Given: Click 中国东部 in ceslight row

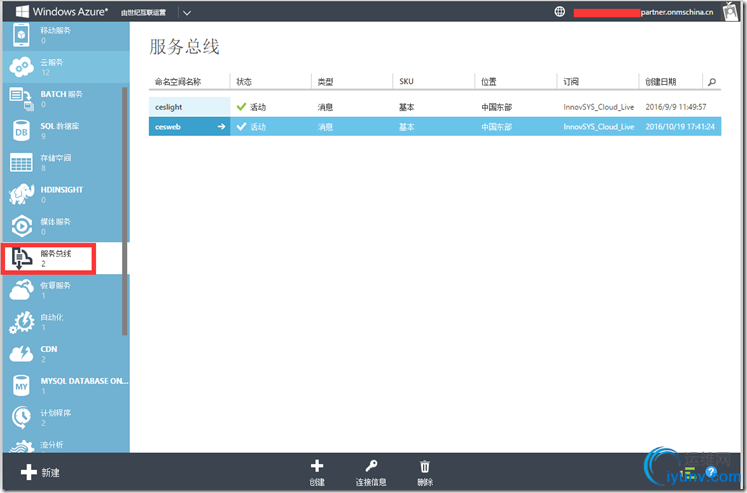Looking at the screenshot, I should (496, 107).
